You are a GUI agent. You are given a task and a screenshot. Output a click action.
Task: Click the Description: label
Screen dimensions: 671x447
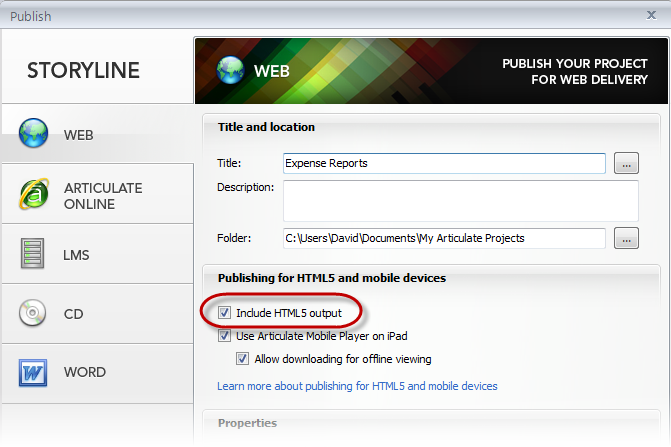click(246, 187)
